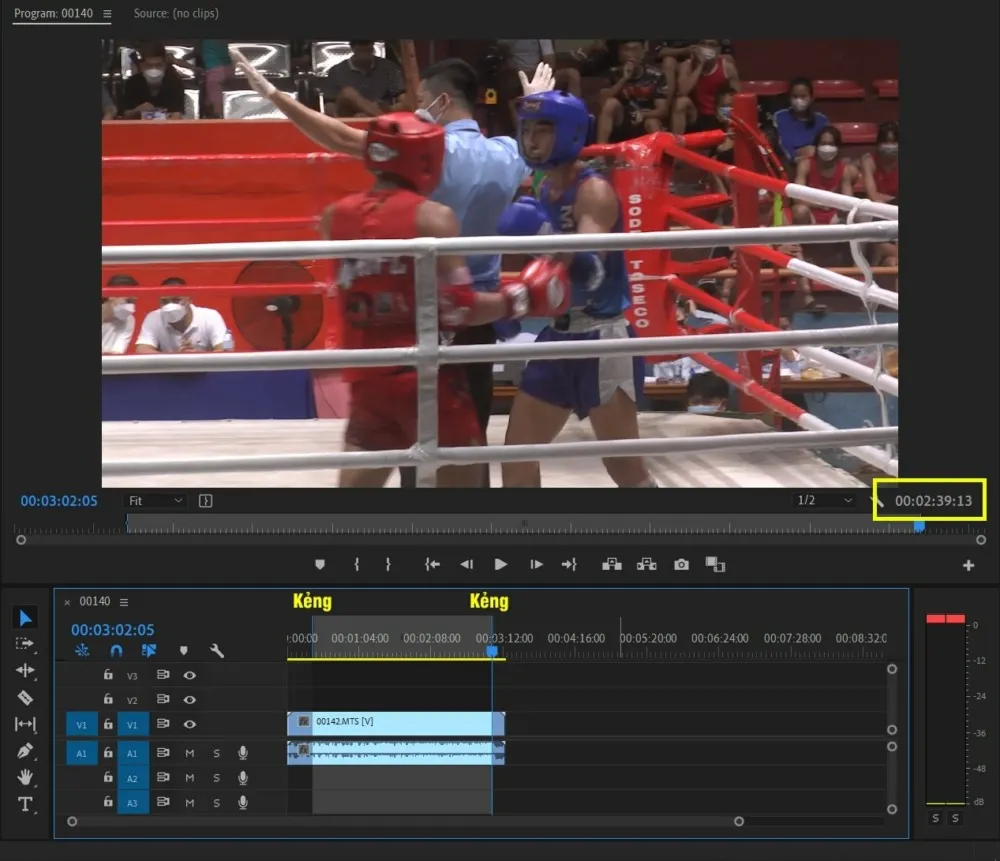Toggle lock on track A2
This screenshot has width=1000, height=861.
coord(108,777)
